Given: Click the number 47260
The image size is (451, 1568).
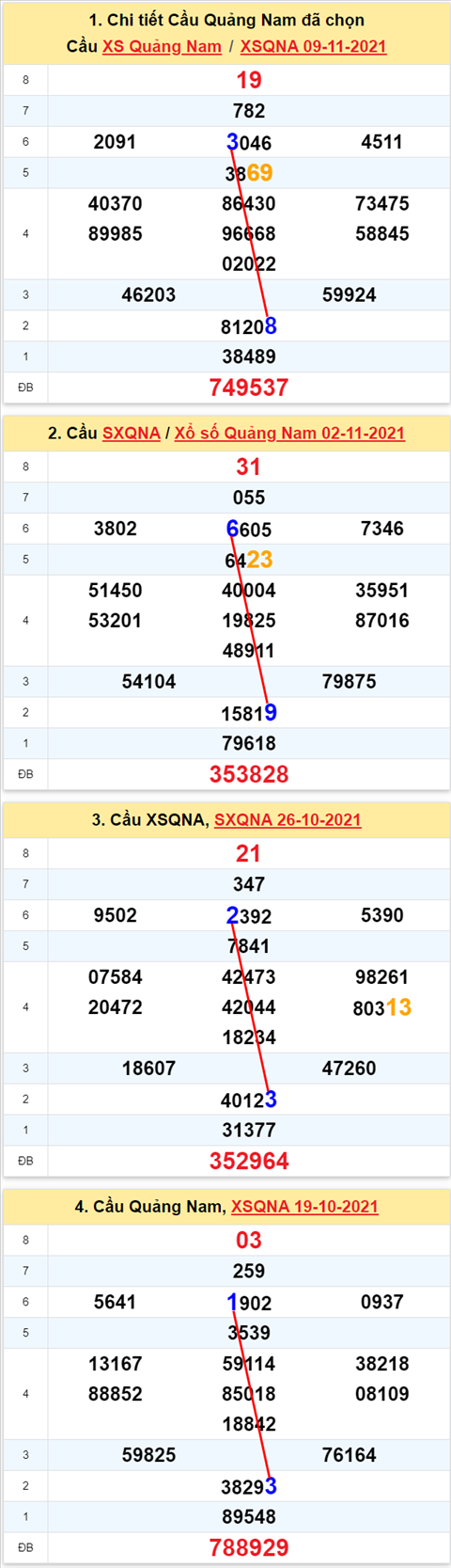Looking at the screenshot, I should pyautogui.click(x=350, y=1068).
